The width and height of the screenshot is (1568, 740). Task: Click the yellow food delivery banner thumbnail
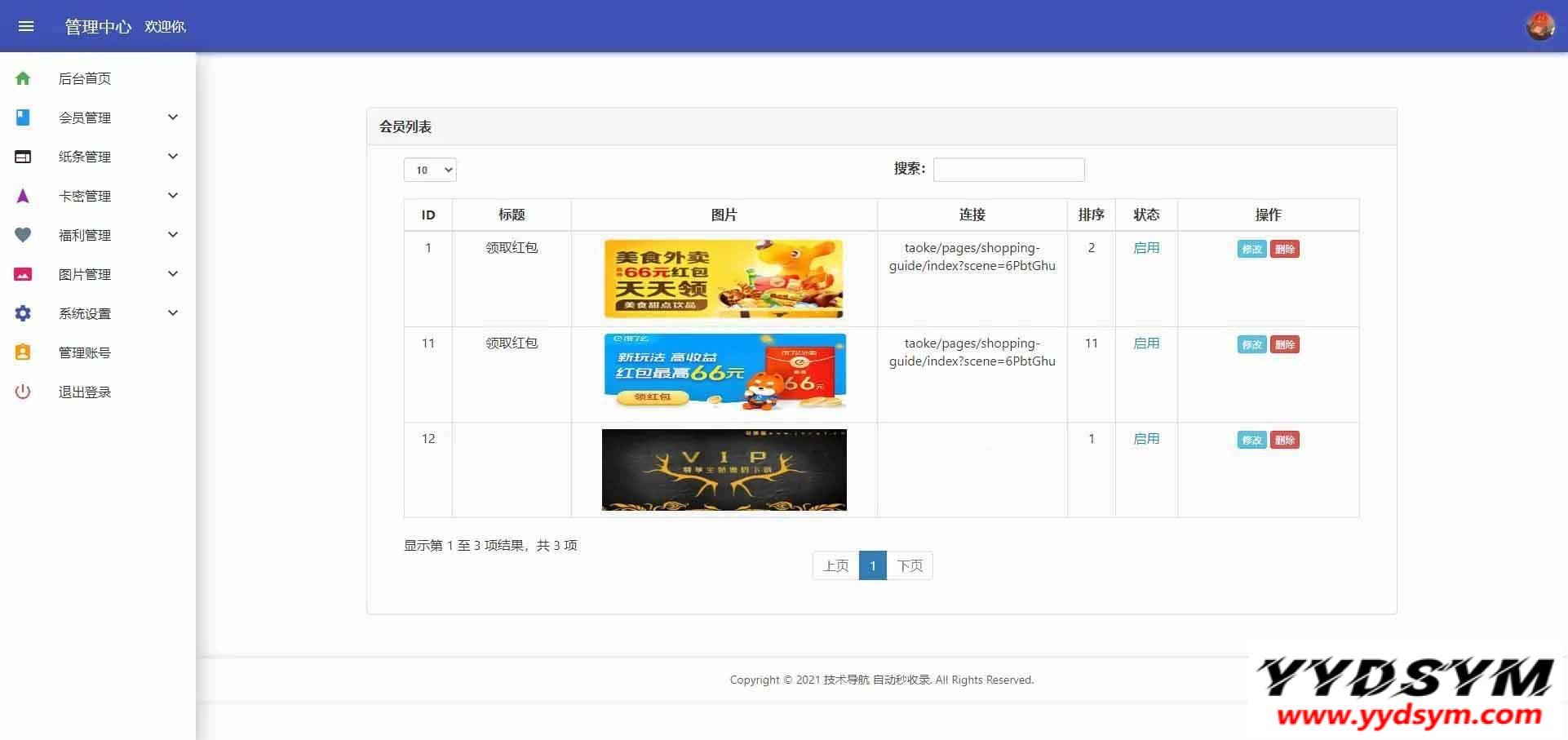coord(724,278)
